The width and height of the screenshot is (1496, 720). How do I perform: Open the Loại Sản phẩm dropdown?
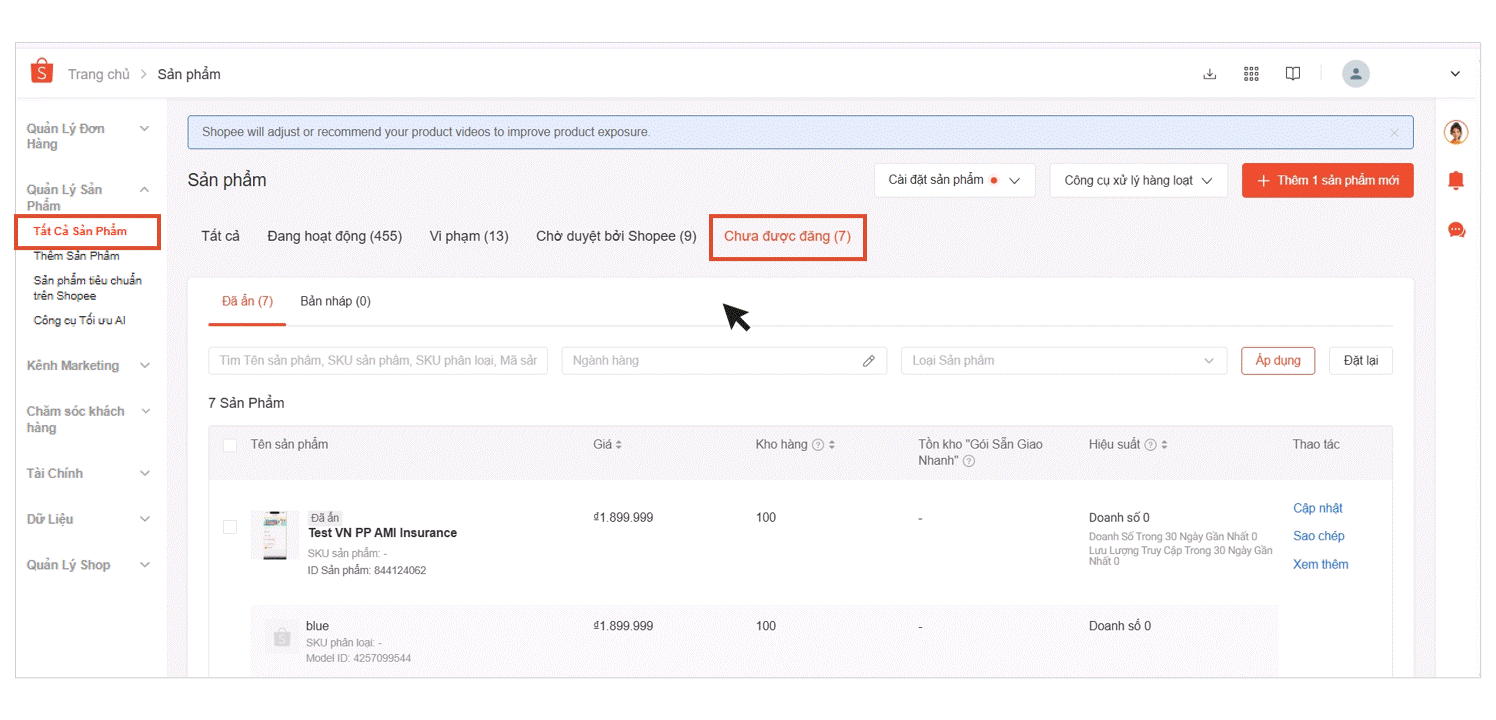coord(1064,361)
